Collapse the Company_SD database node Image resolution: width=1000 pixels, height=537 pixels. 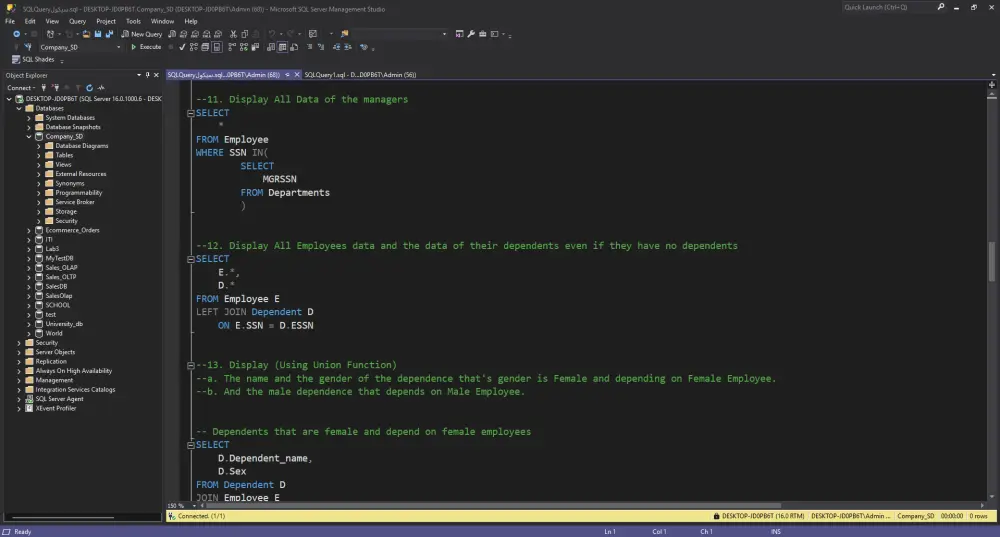pyautogui.click(x=29, y=136)
